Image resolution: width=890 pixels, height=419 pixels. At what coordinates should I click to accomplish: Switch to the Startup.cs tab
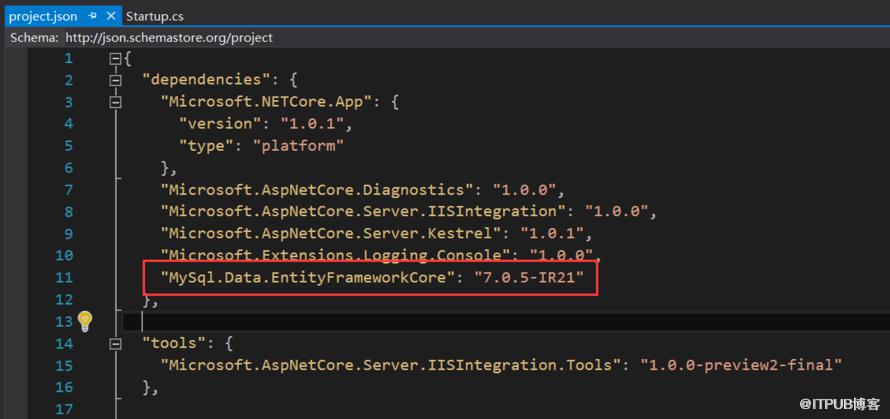(x=154, y=16)
